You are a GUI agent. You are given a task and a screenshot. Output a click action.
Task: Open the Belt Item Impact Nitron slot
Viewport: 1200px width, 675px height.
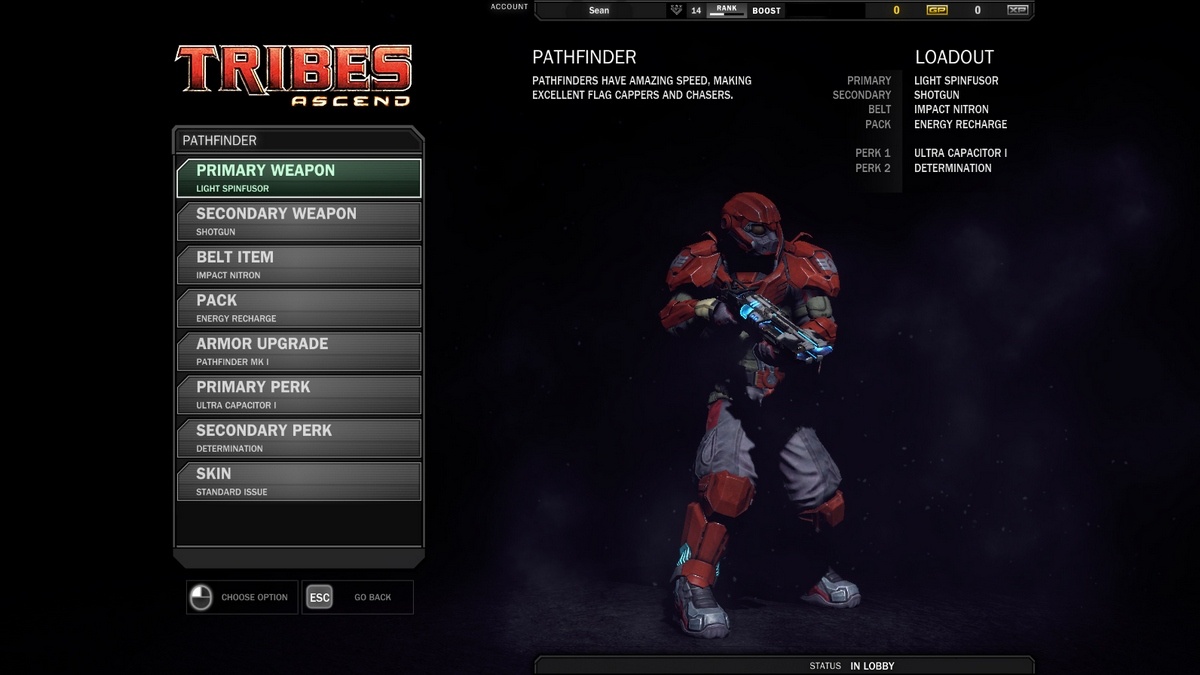[299, 264]
